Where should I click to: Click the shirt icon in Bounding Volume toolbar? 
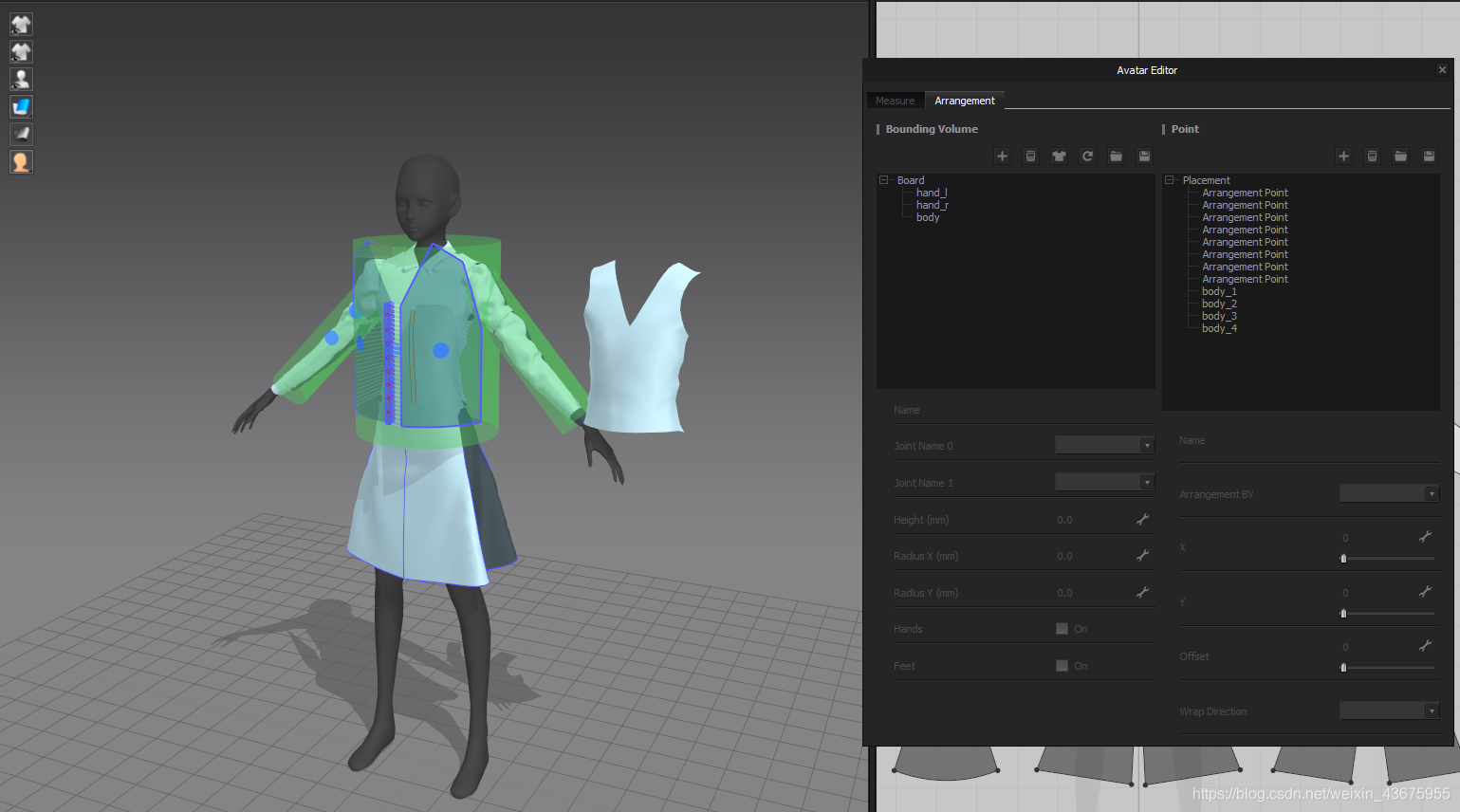pyautogui.click(x=1059, y=156)
